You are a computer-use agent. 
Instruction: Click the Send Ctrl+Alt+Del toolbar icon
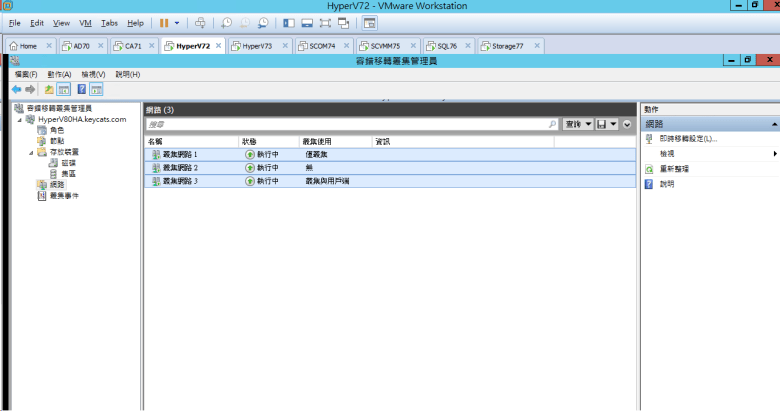(200, 22)
